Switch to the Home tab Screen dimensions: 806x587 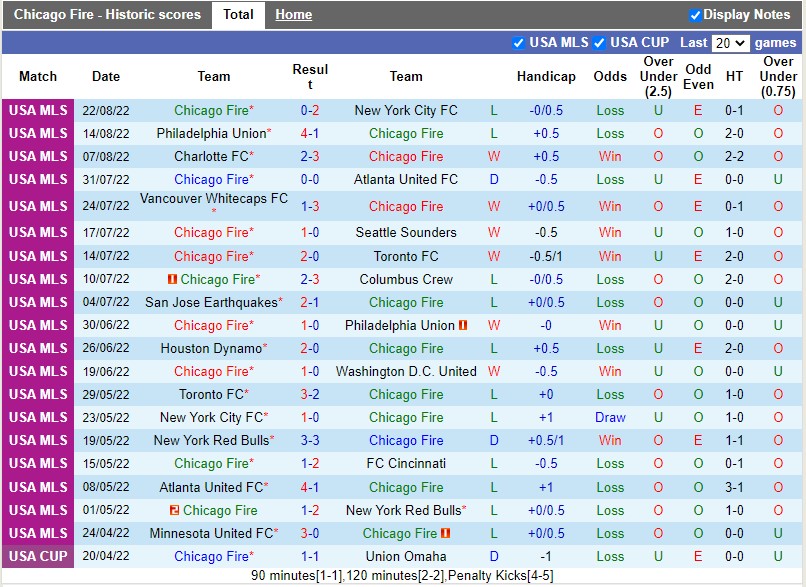[x=293, y=14]
